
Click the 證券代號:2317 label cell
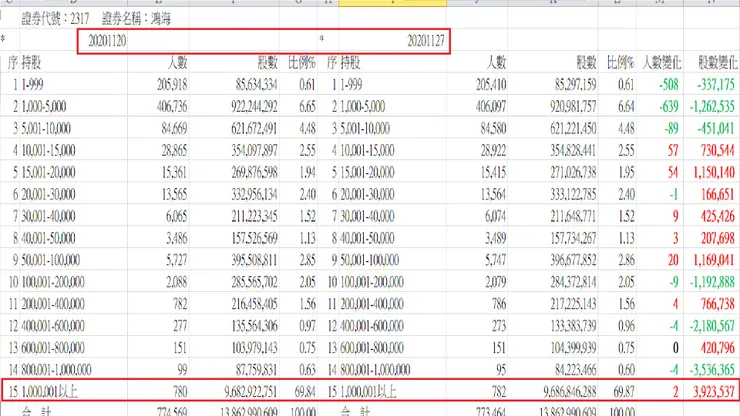(55, 19)
